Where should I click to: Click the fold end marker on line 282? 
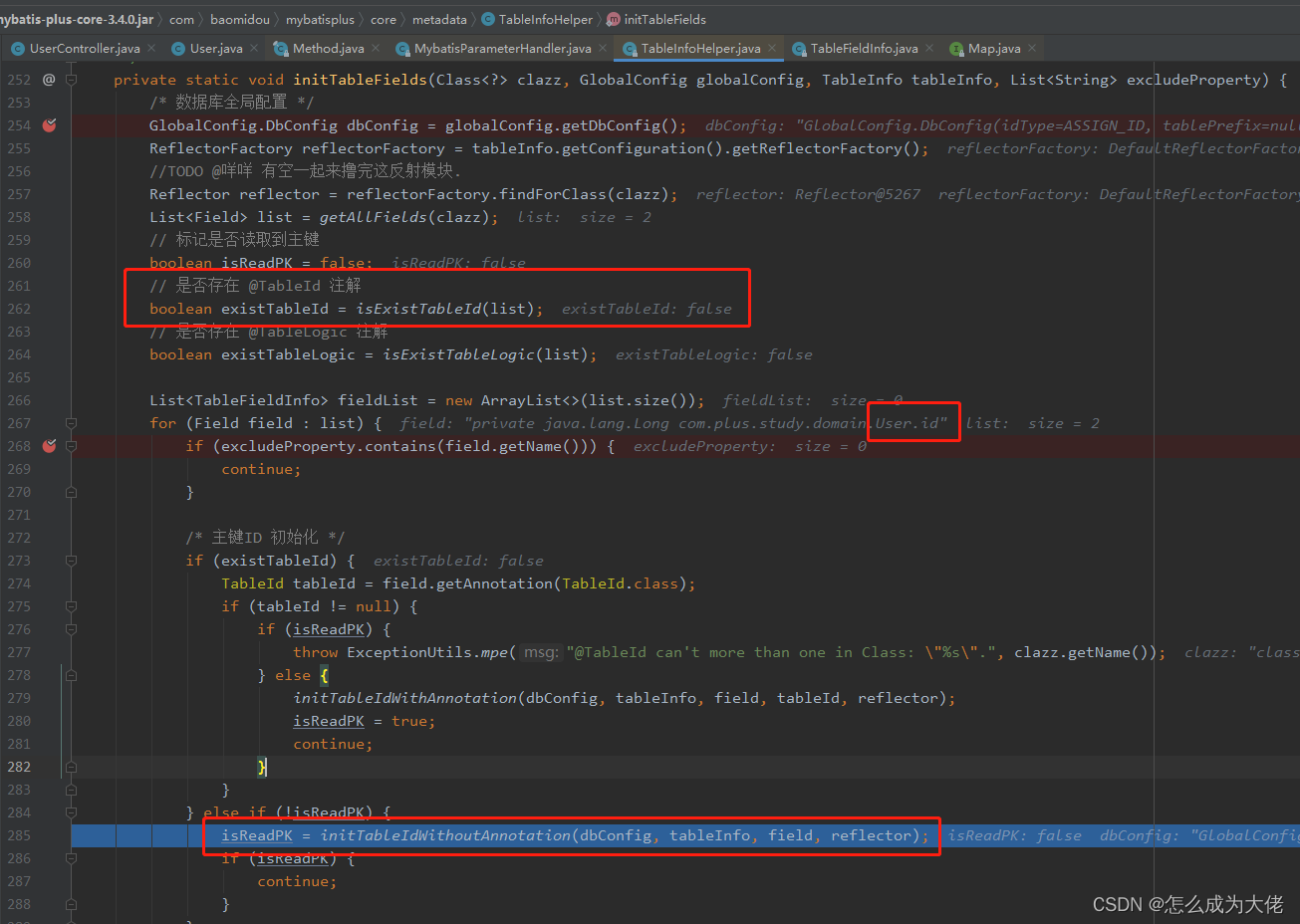point(72,767)
